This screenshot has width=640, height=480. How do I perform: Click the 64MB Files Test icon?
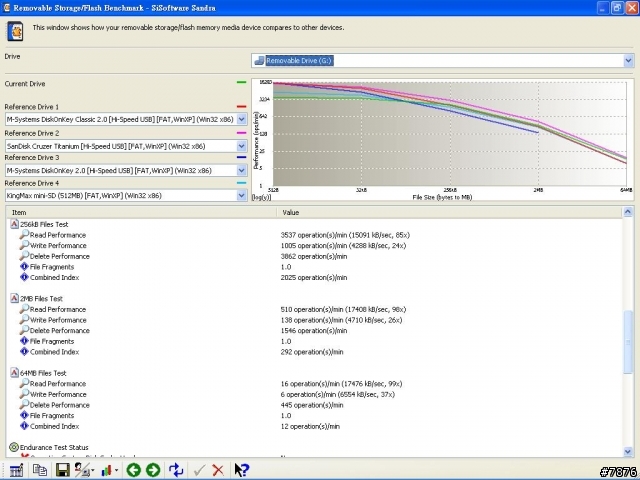coord(14,373)
